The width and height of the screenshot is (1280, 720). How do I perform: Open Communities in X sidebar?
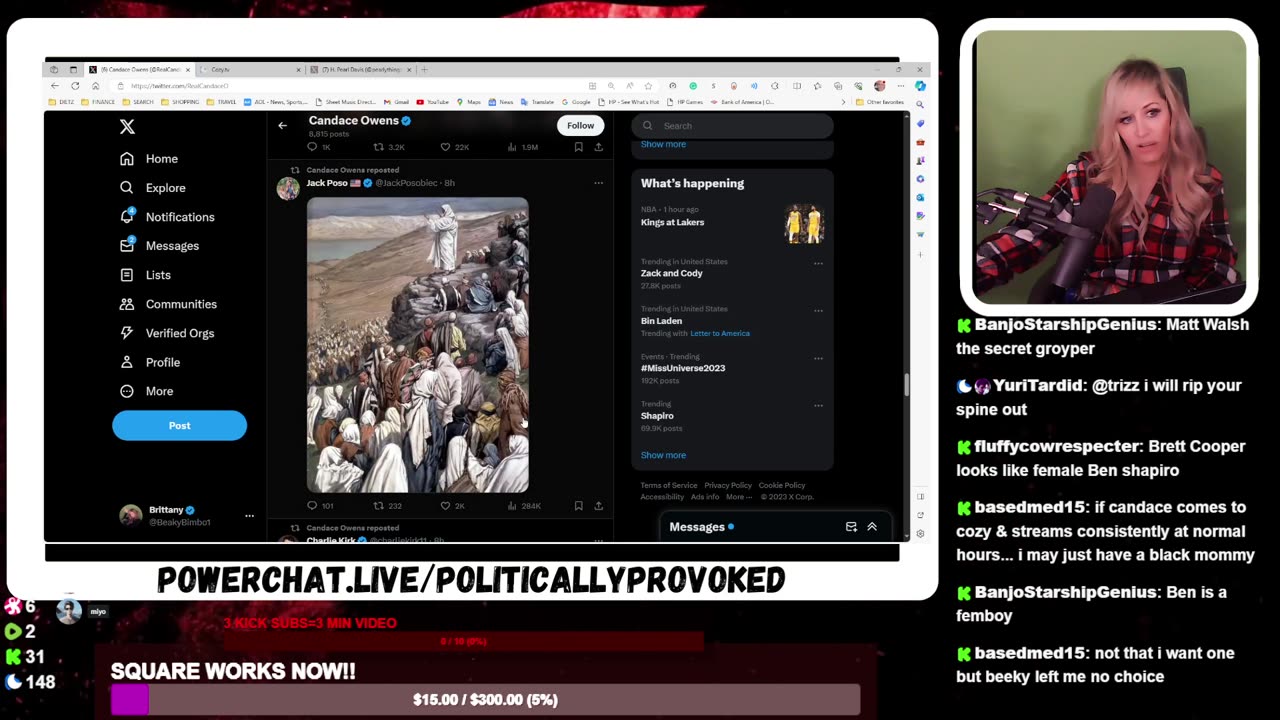168,304
